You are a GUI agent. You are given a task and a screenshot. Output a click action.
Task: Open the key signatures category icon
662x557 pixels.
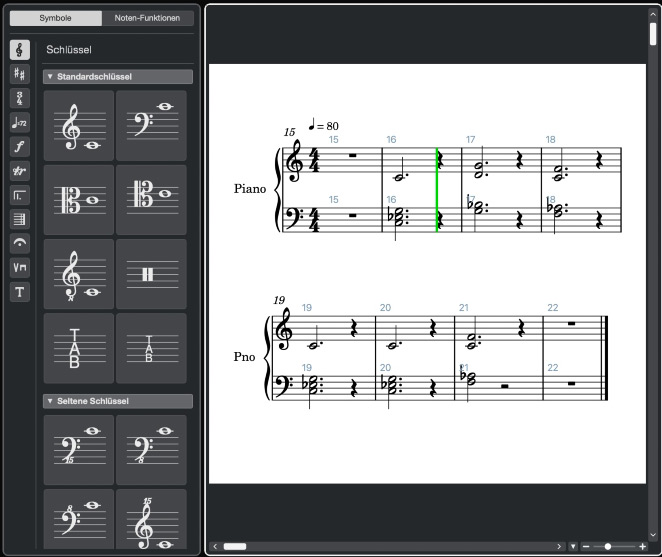[x=19, y=74]
